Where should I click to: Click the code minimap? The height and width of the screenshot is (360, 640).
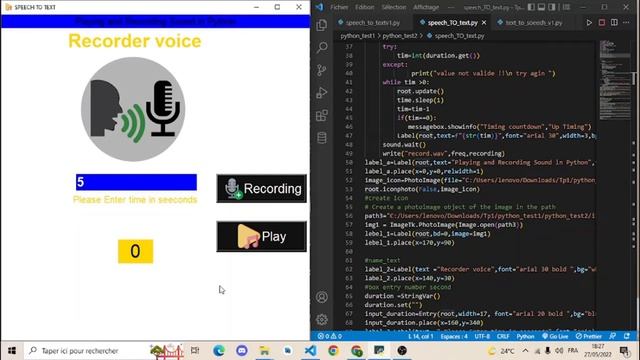point(615,80)
